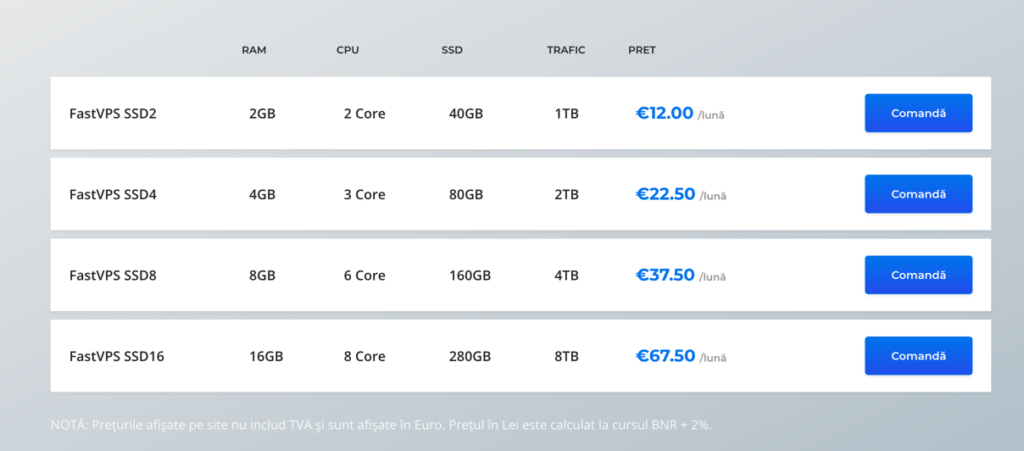Viewport: 1024px width, 451px height.
Task: Order the FastVPS SSD4 plan via Comandă
Action: (x=918, y=194)
